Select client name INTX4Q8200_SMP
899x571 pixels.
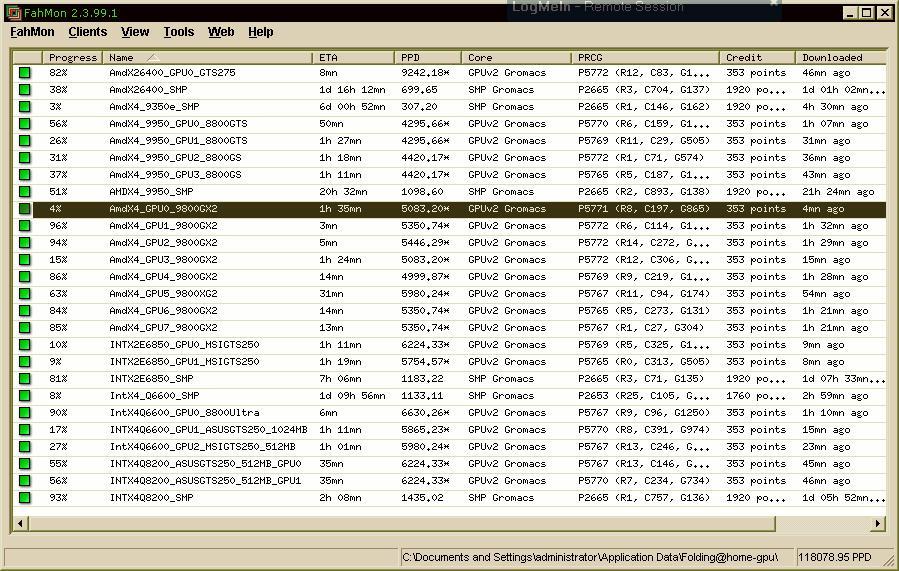(x=151, y=498)
